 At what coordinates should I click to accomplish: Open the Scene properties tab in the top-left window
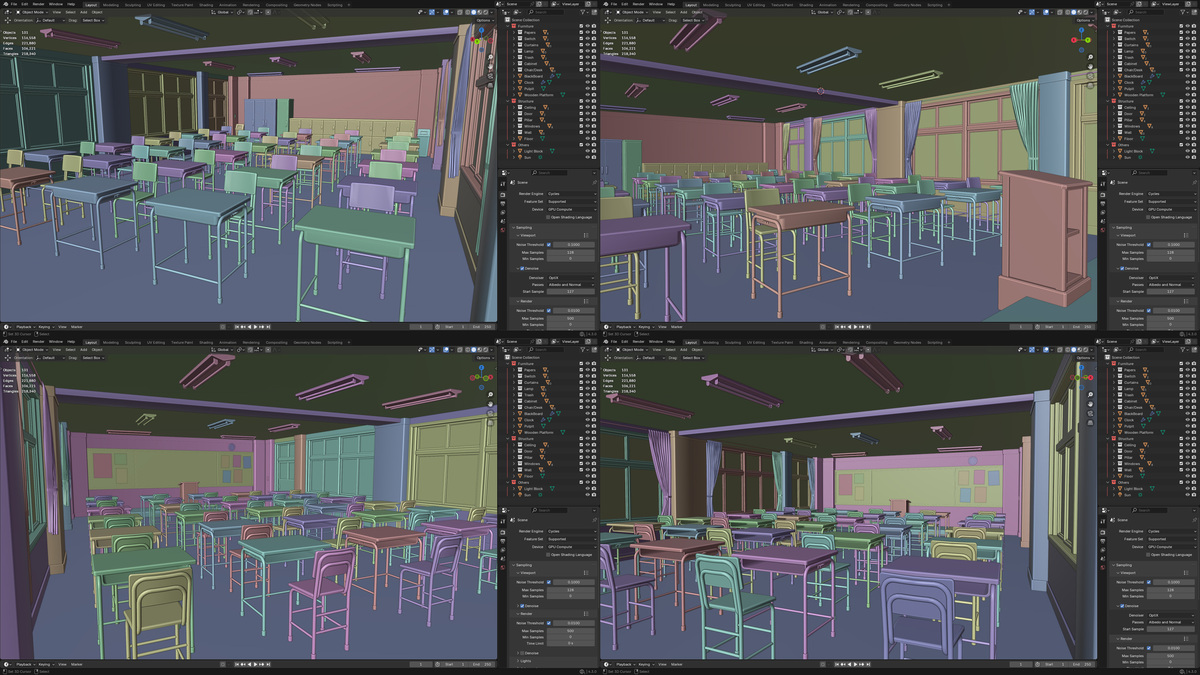click(x=503, y=221)
